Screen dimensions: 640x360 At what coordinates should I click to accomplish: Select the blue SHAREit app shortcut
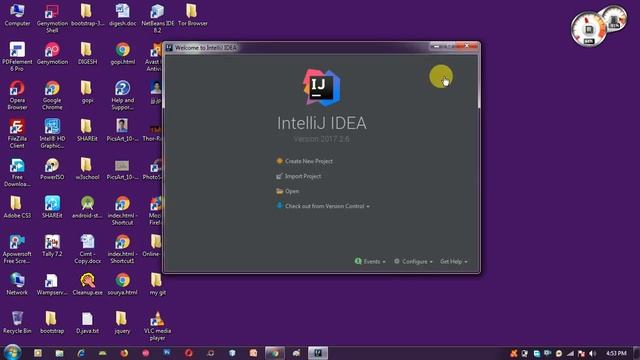[x=52, y=207]
